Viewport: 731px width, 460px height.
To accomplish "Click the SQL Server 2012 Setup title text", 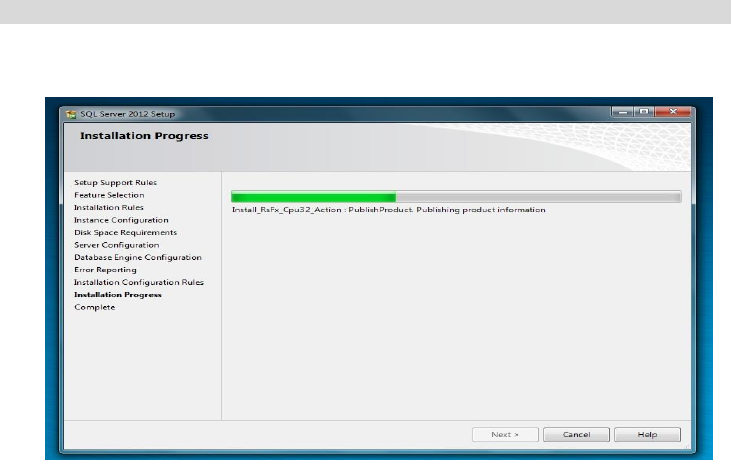I will 127,114.
